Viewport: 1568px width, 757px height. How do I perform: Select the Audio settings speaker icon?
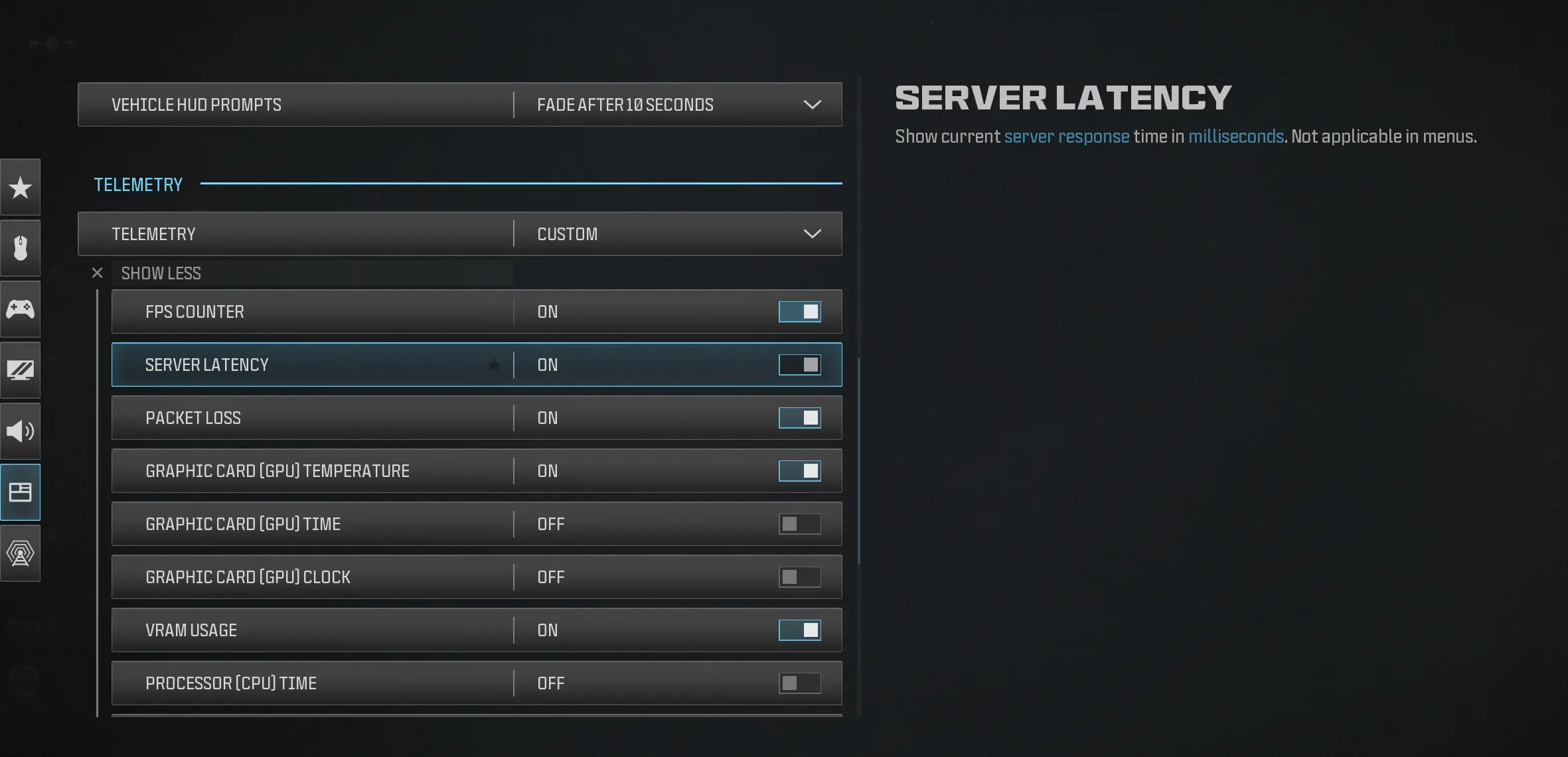click(x=20, y=431)
